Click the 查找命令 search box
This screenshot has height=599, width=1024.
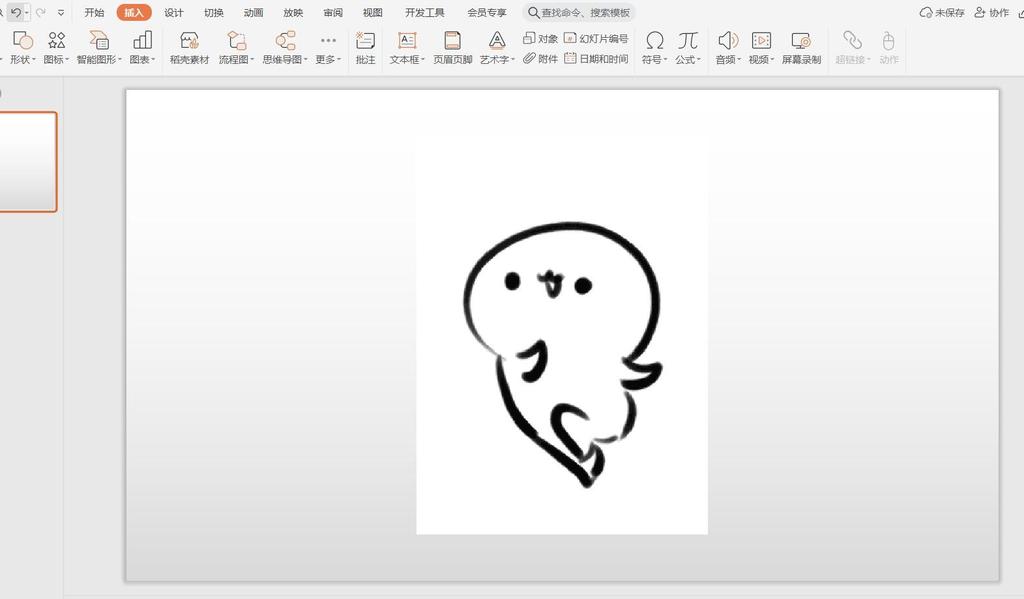579,13
